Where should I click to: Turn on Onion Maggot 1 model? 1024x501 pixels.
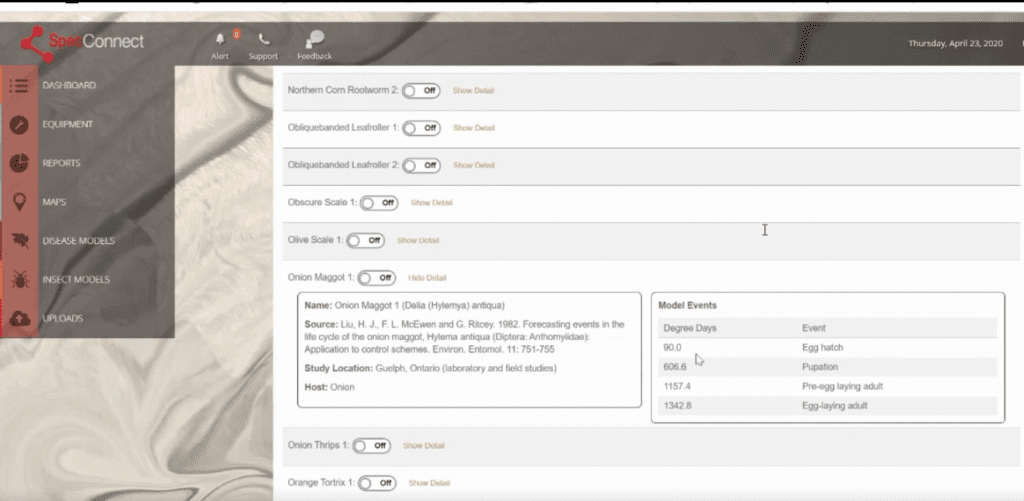coord(376,278)
